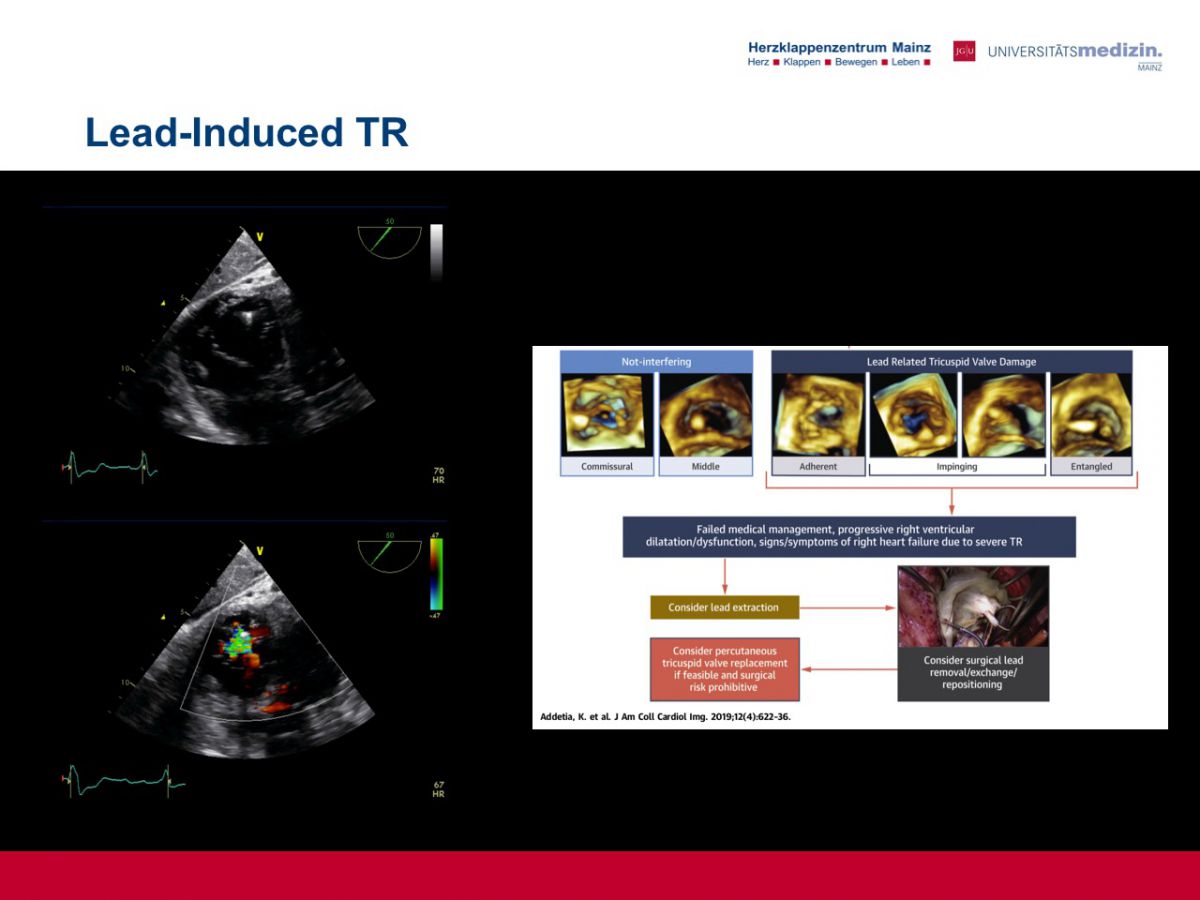Click 'Lead Related Tricuspid Valve Damage' header
The height and width of the screenshot is (900, 1200).
pyautogui.click(x=951, y=362)
